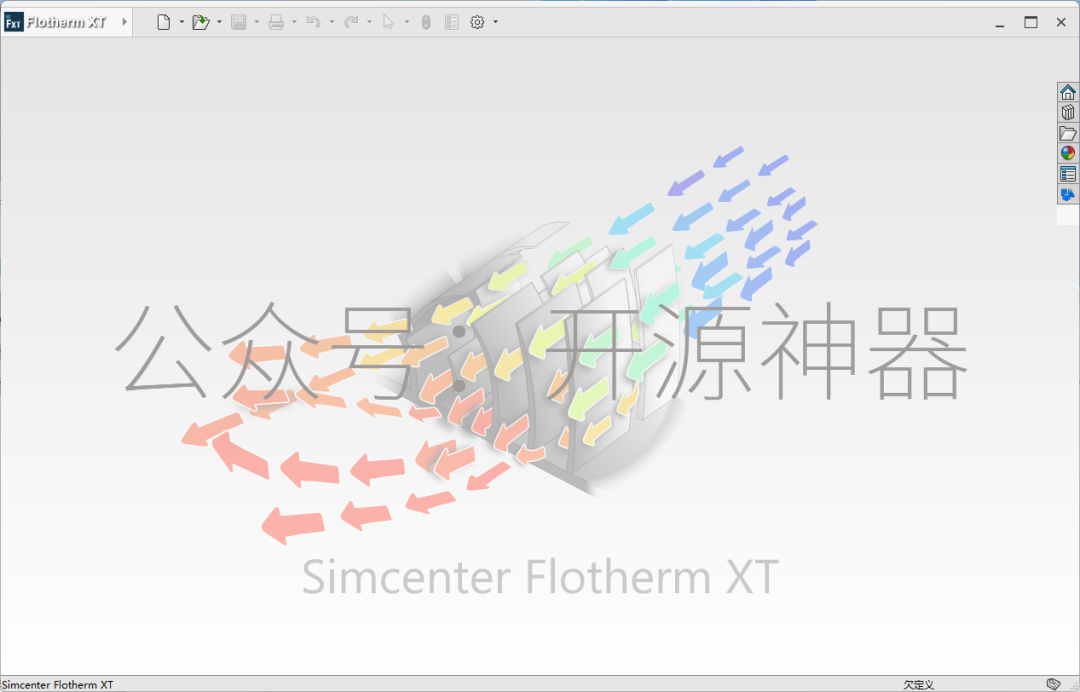Select the cursor pointer tool icon
This screenshot has width=1080, height=692.
tap(388, 22)
